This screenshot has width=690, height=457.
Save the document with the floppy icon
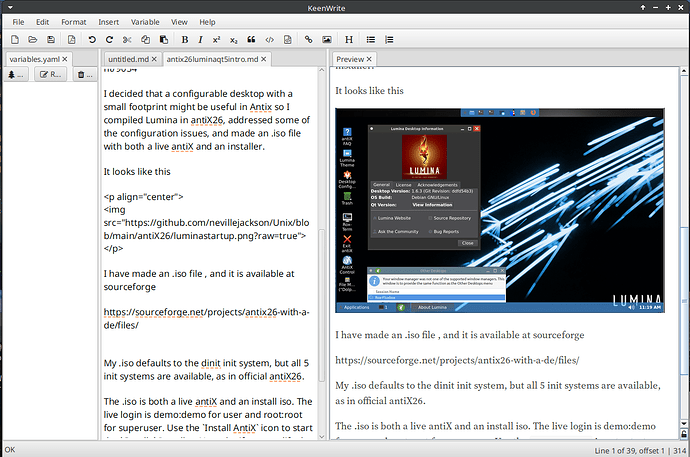51,40
